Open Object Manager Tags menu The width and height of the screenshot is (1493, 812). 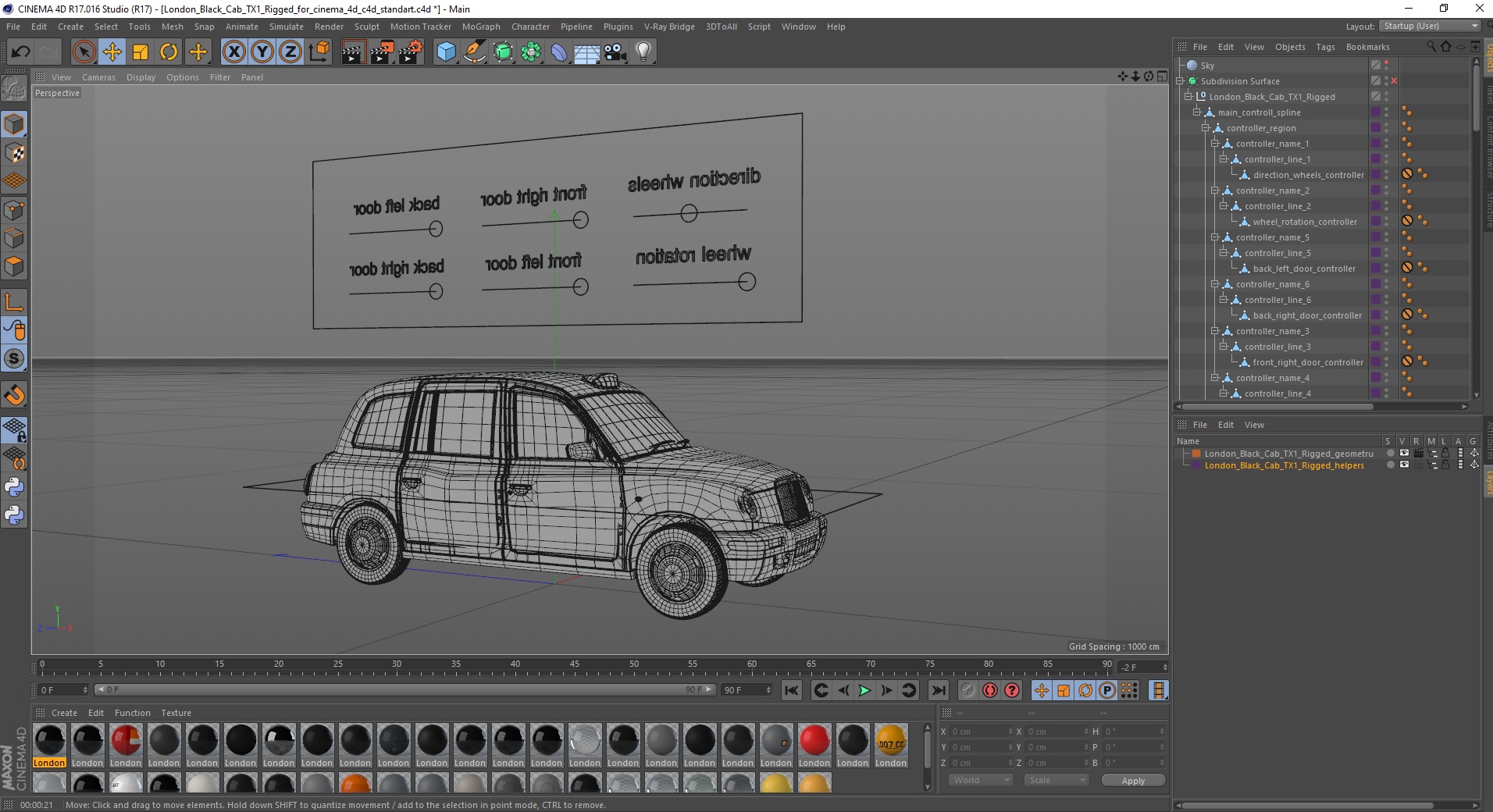1325,47
